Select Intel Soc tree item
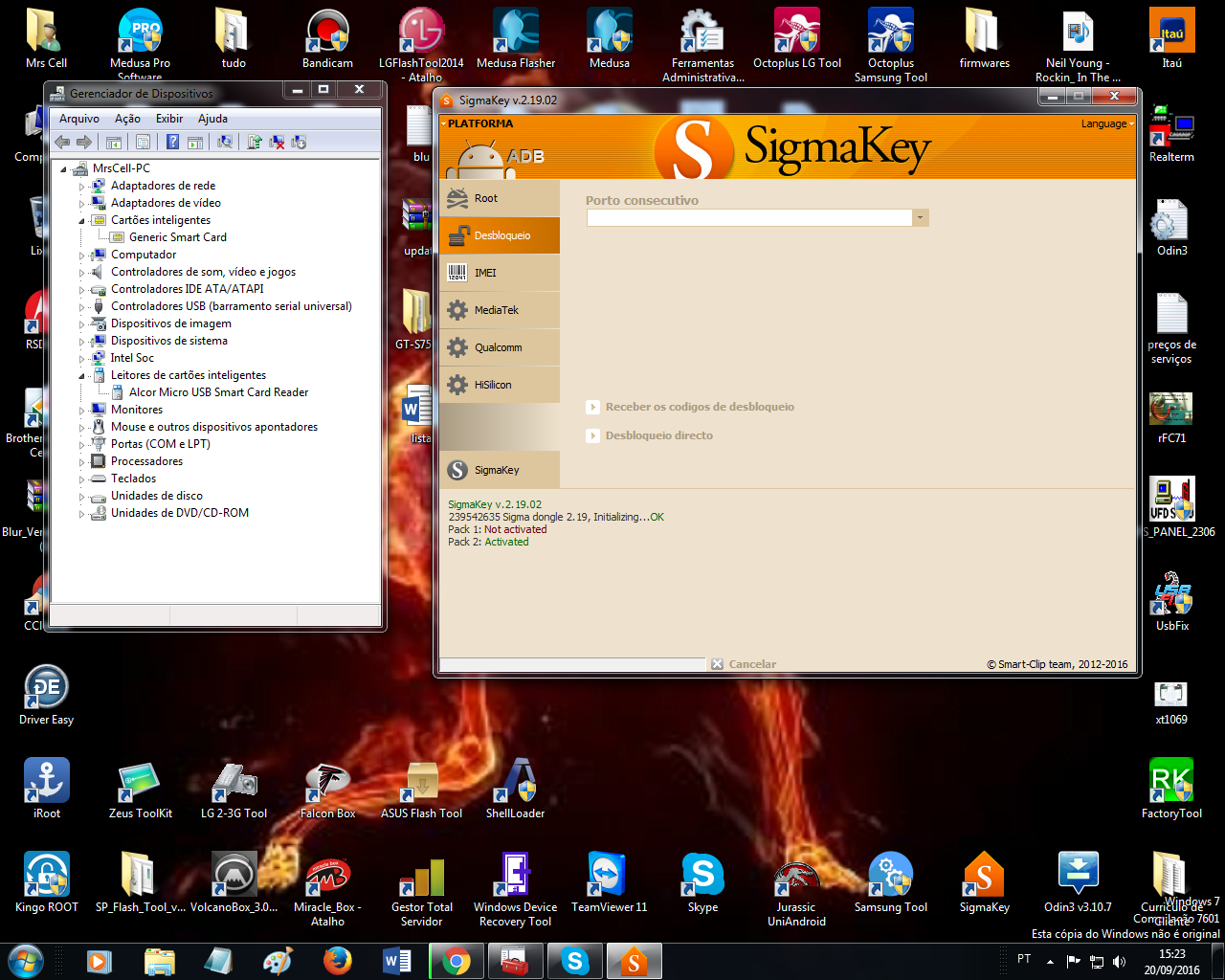The image size is (1225, 980). pyautogui.click(x=132, y=358)
